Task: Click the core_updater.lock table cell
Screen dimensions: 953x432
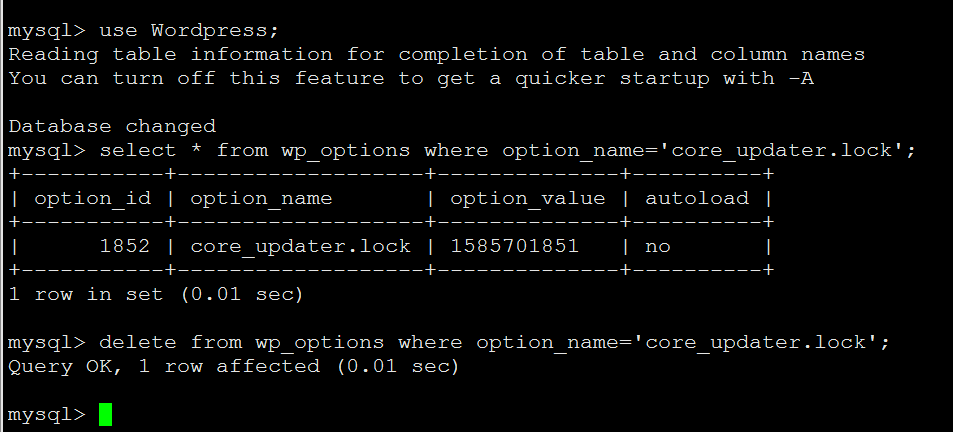Action: click(x=300, y=247)
